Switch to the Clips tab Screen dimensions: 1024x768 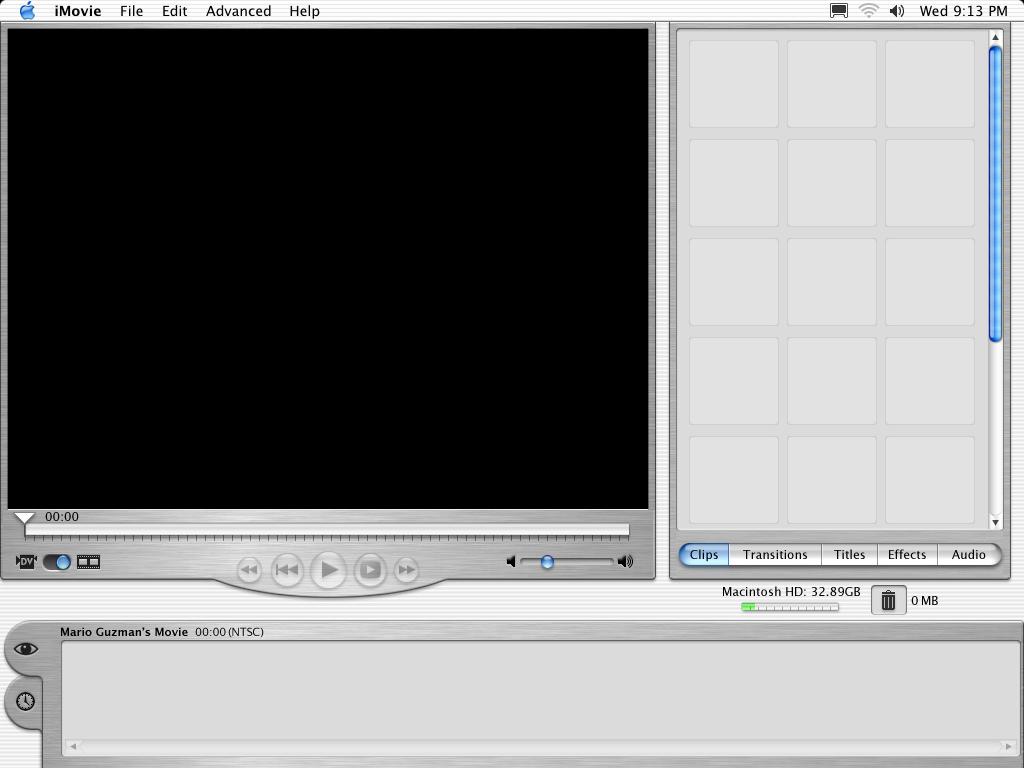[704, 554]
